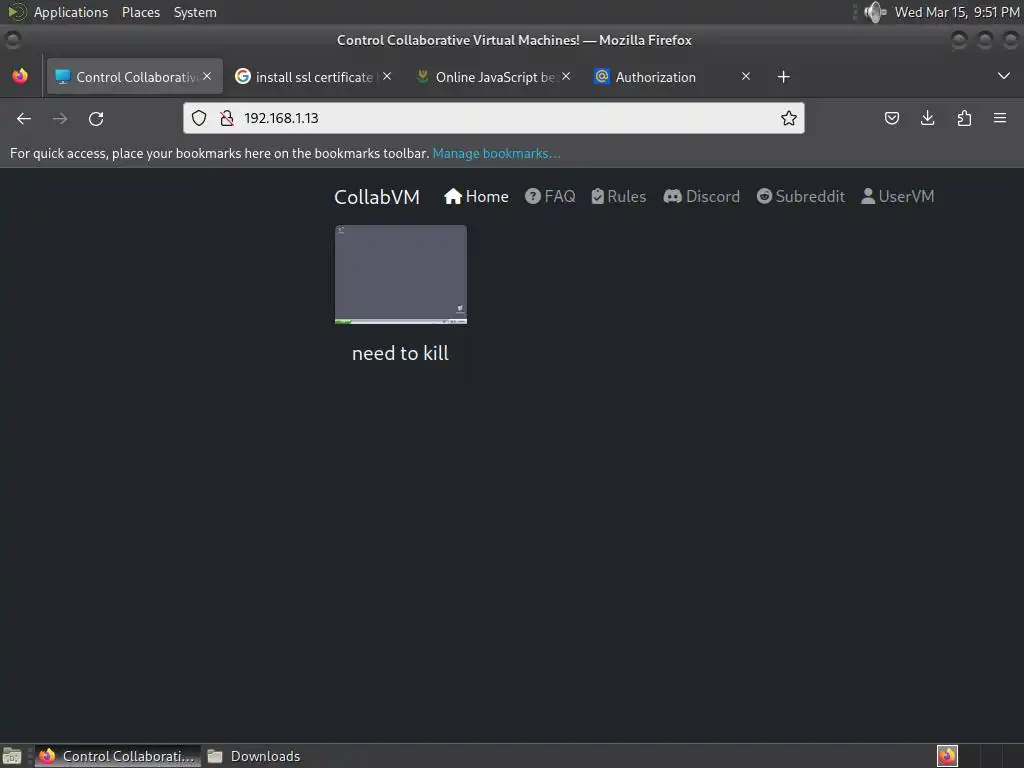Click the Firefox View icon
This screenshot has height=768, width=1024.
(x=20, y=76)
